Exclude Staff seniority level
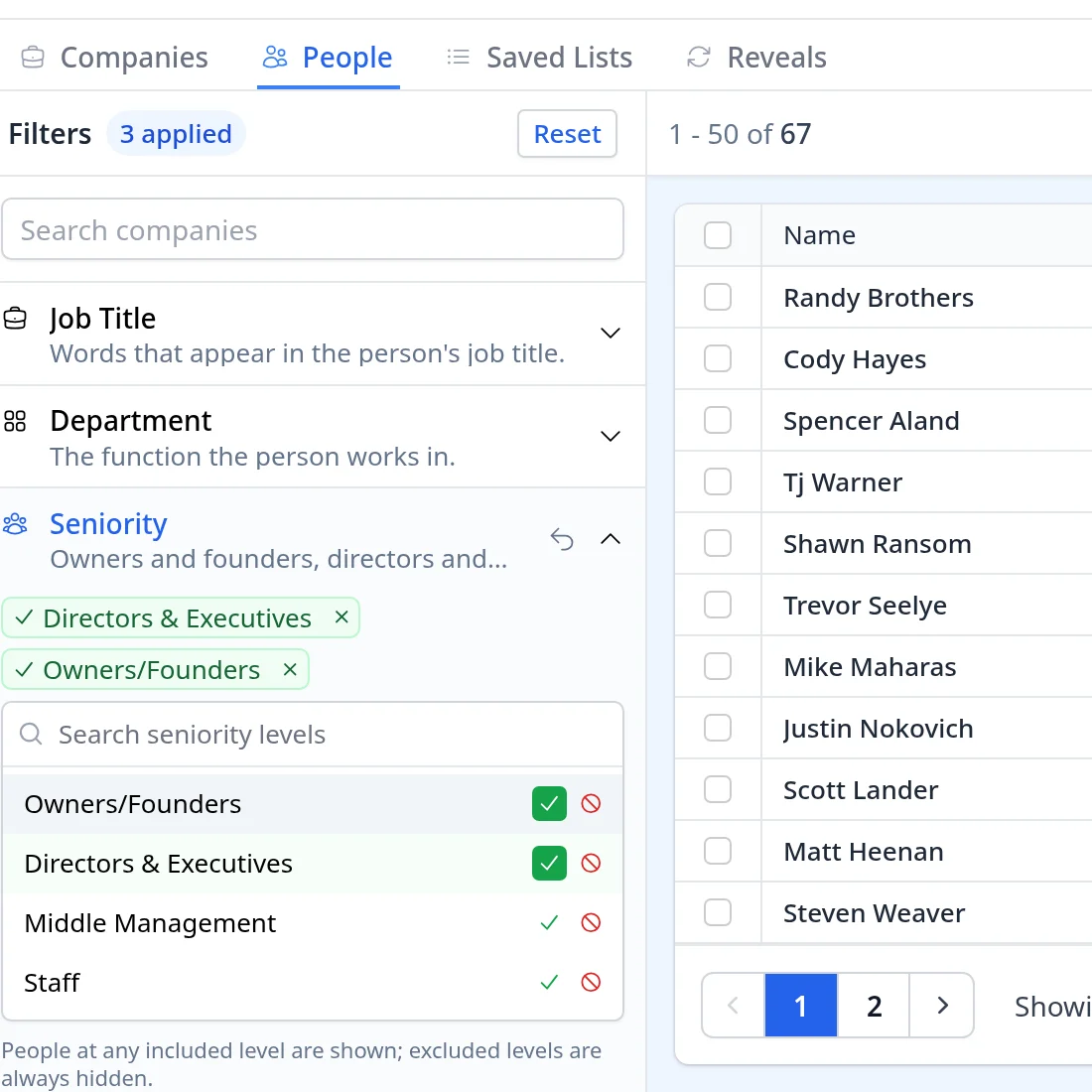This screenshot has height=1092, width=1092. pos(591,983)
